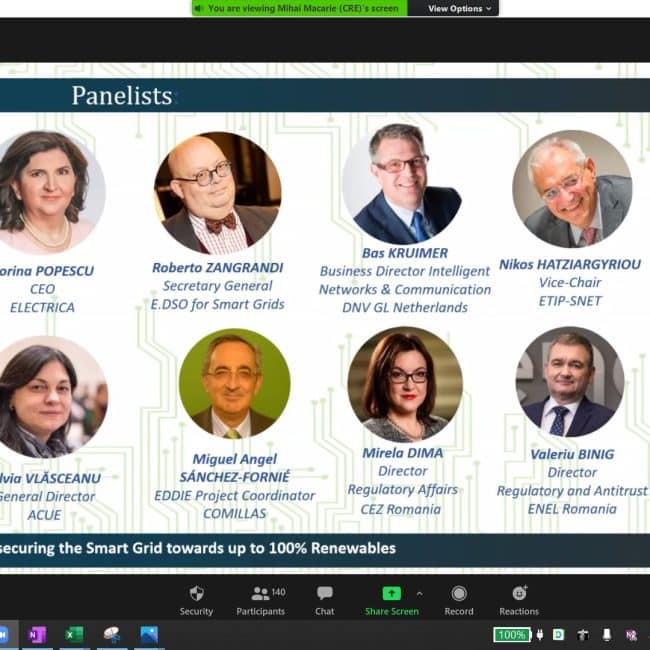Click 'E.DSO for Smart Grids' text
This screenshot has width=650, height=650.
click(218, 305)
